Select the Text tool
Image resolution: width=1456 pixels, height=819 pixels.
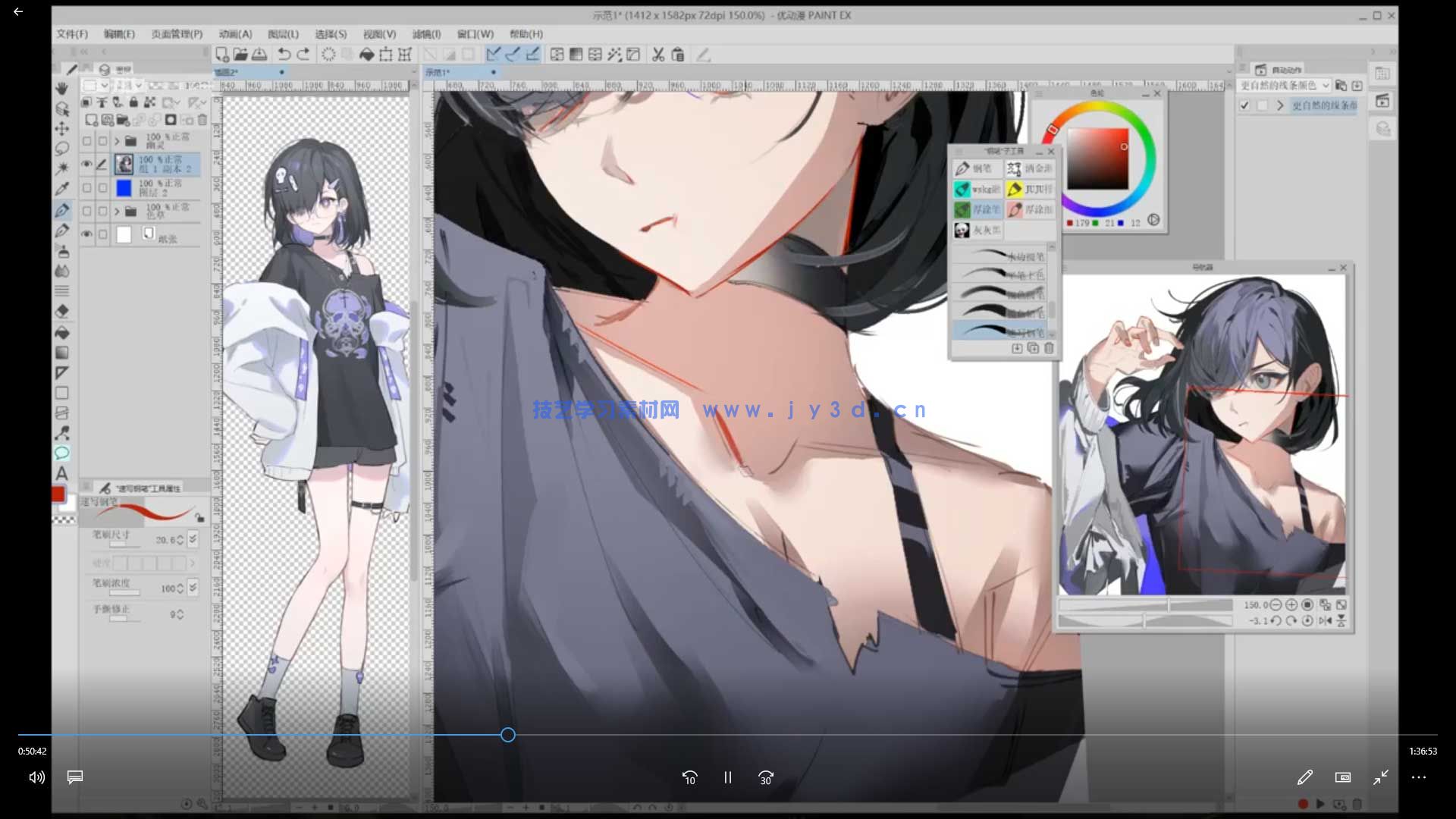tap(62, 473)
